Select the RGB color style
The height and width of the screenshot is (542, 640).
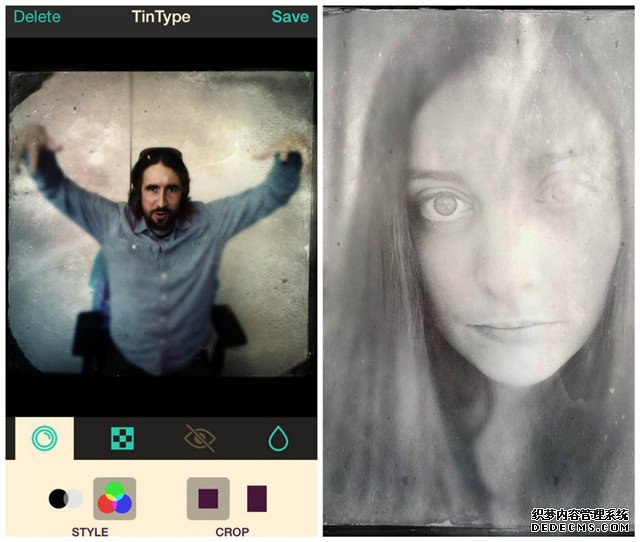pos(114,498)
